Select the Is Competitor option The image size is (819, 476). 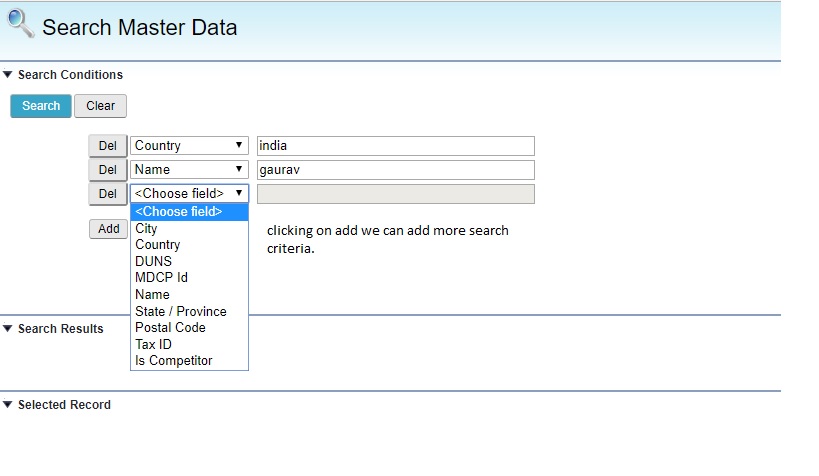(174, 361)
